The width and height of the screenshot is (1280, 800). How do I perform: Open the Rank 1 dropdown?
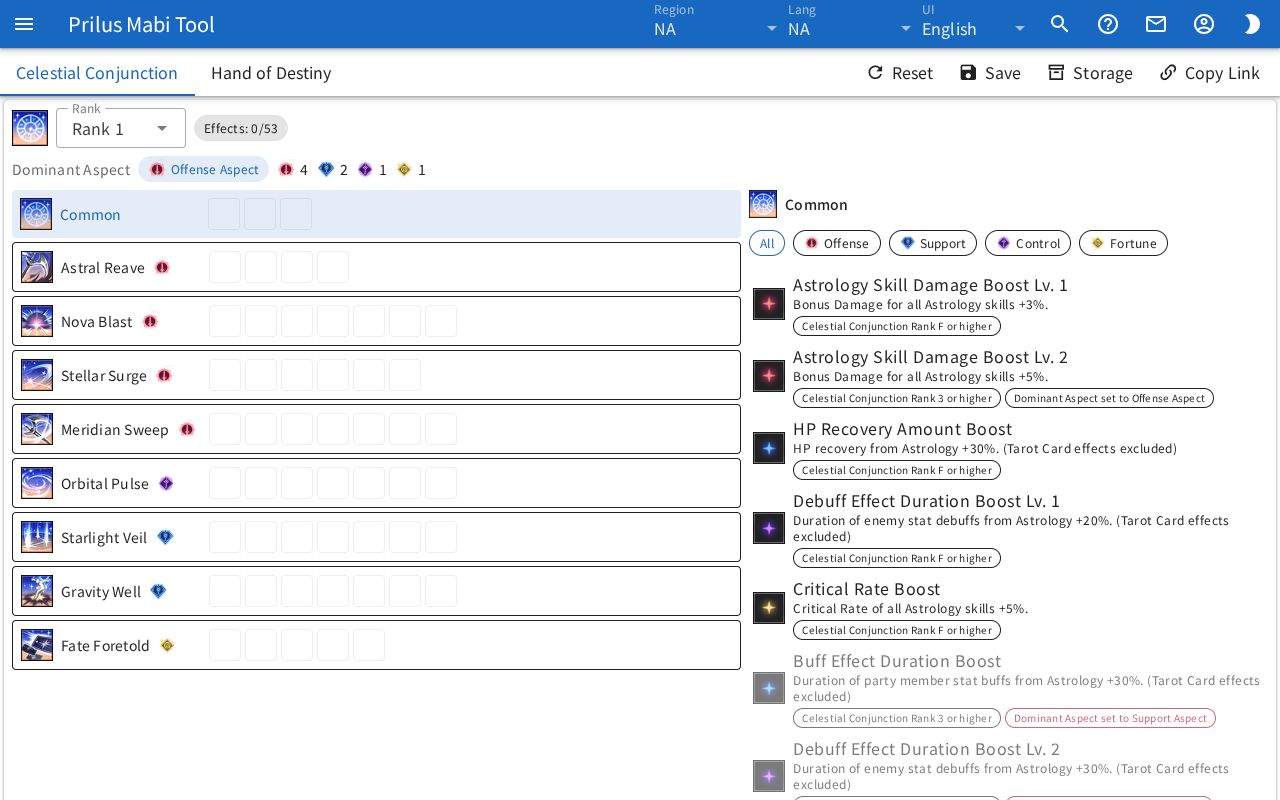tap(121, 128)
